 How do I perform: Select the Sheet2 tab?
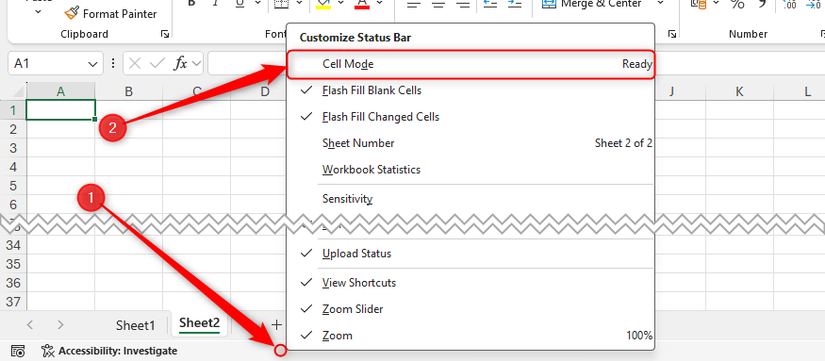click(199, 324)
